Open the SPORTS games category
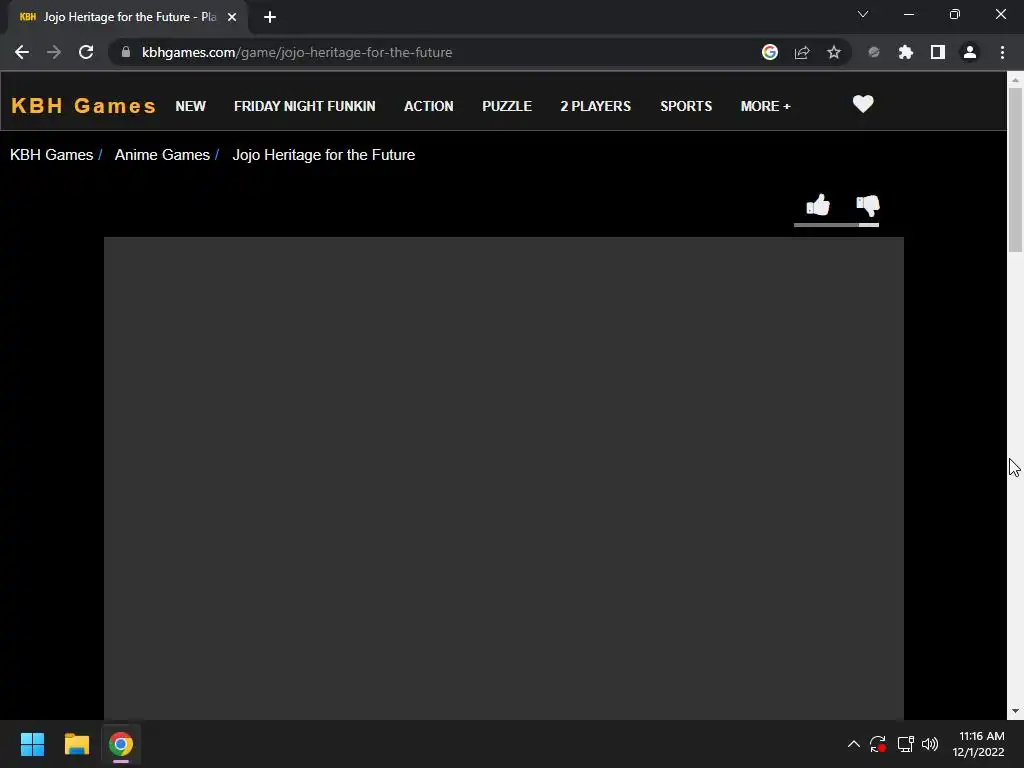Image resolution: width=1024 pixels, height=768 pixels. pos(686,106)
